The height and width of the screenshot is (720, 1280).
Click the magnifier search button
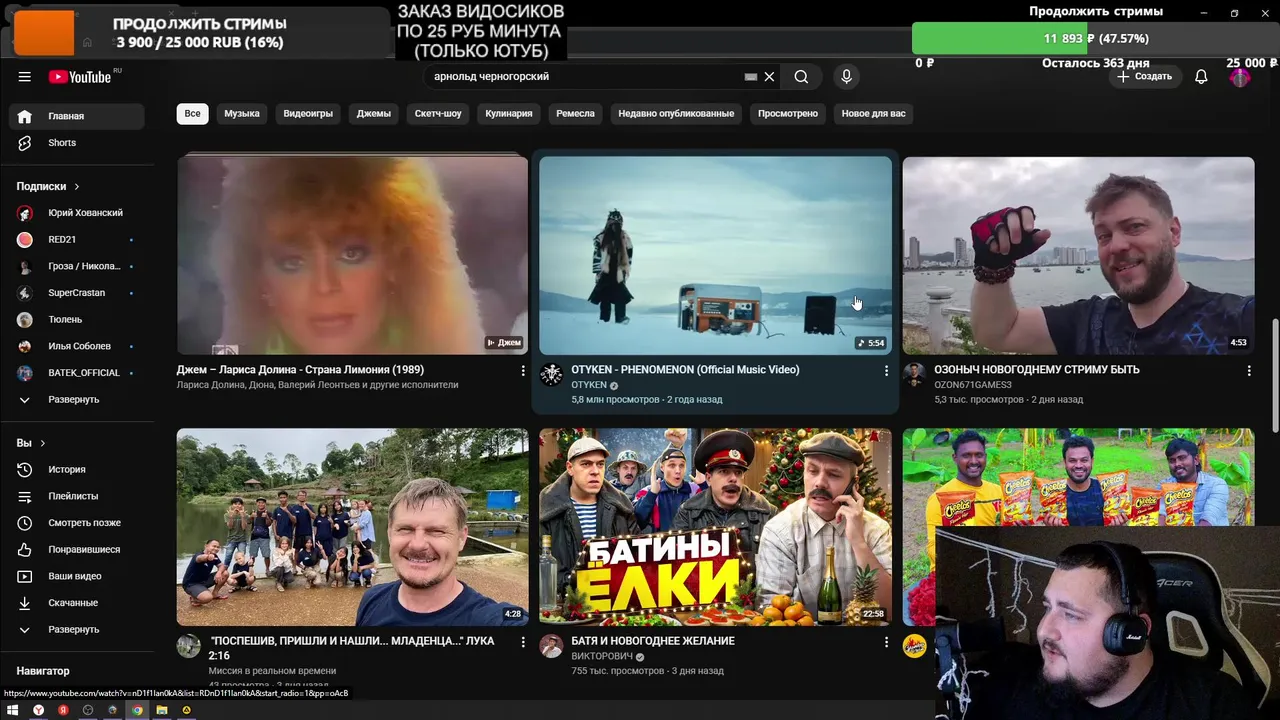tap(801, 77)
